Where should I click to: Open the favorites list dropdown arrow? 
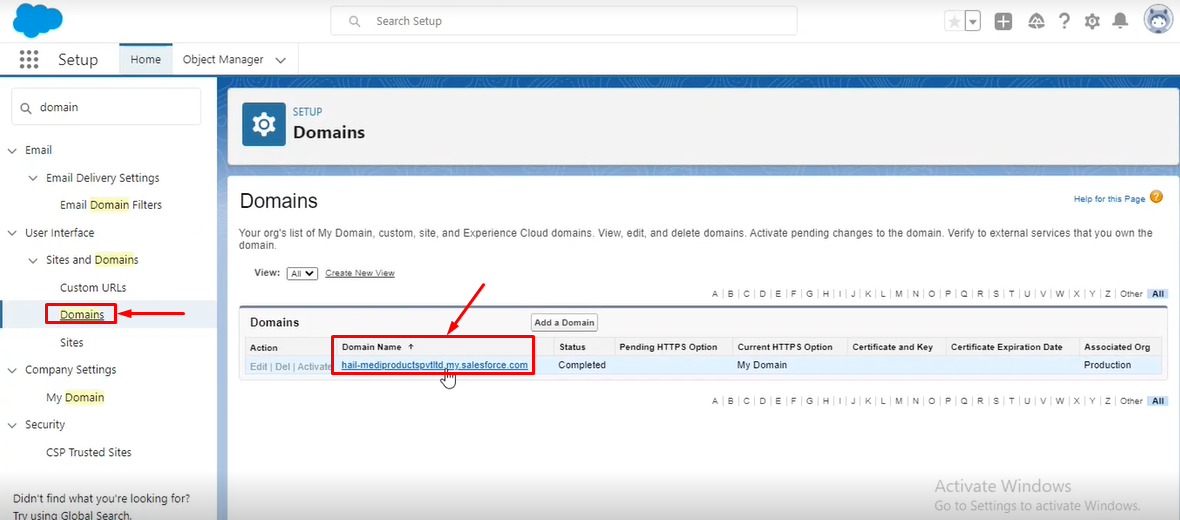click(x=973, y=22)
